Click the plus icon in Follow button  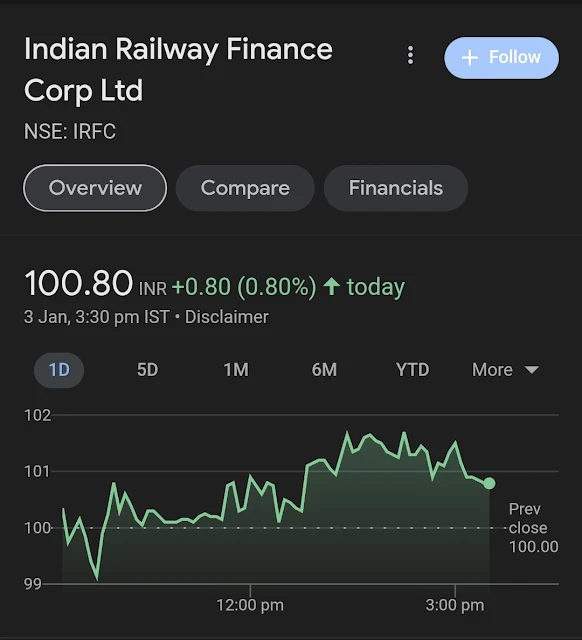(x=469, y=58)
